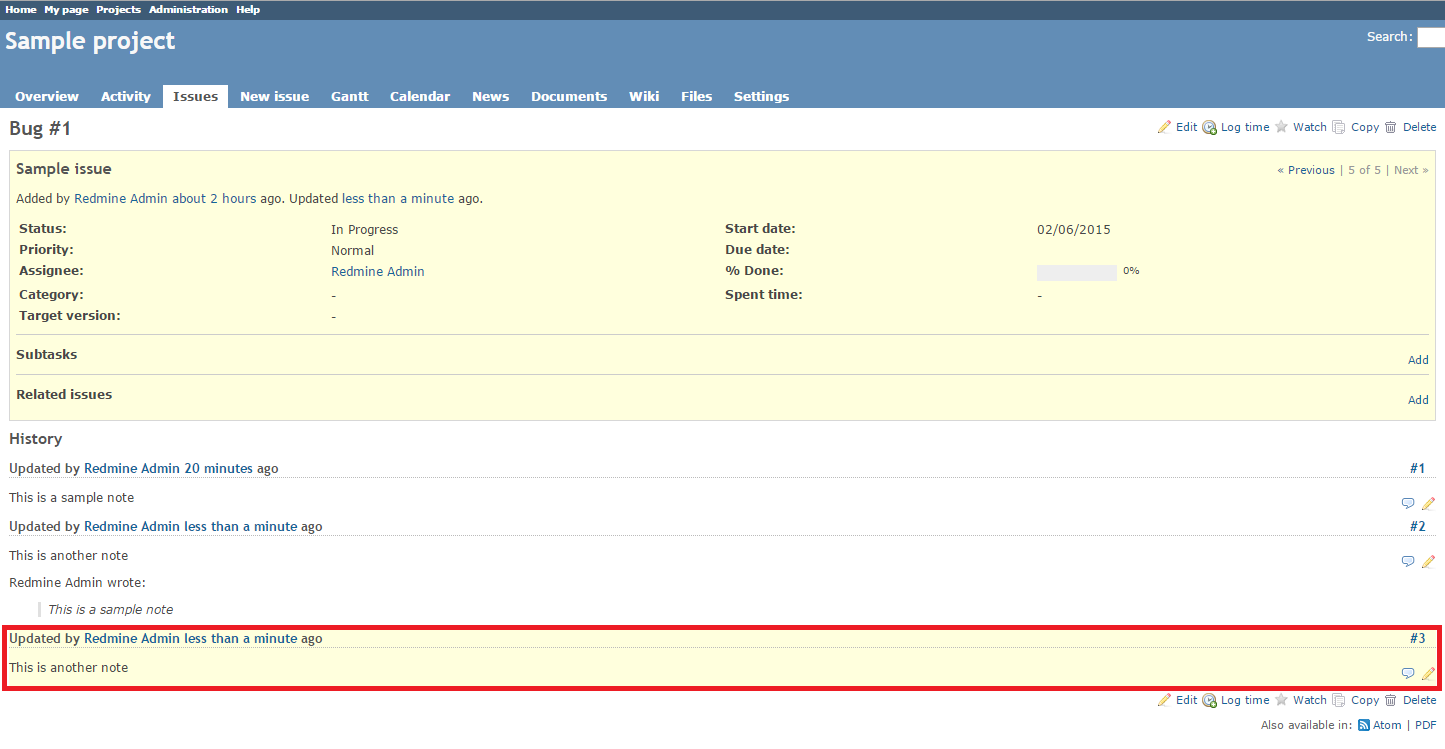Click the 'about 2 hours' added time link
1445x749 pixels.
click(x=214, y=198)
